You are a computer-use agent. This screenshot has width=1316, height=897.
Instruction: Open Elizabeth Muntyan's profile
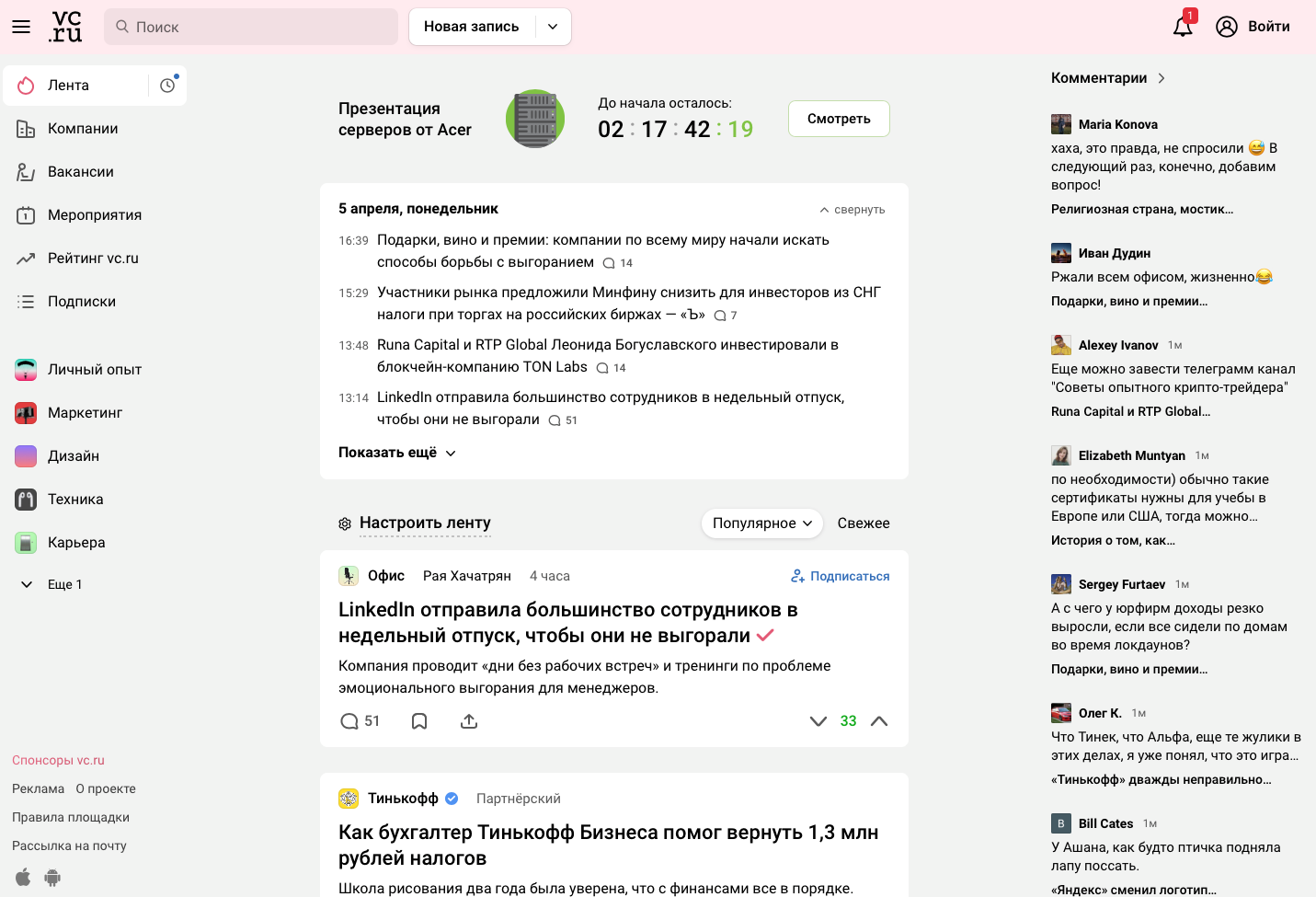tap(1132, 455)
